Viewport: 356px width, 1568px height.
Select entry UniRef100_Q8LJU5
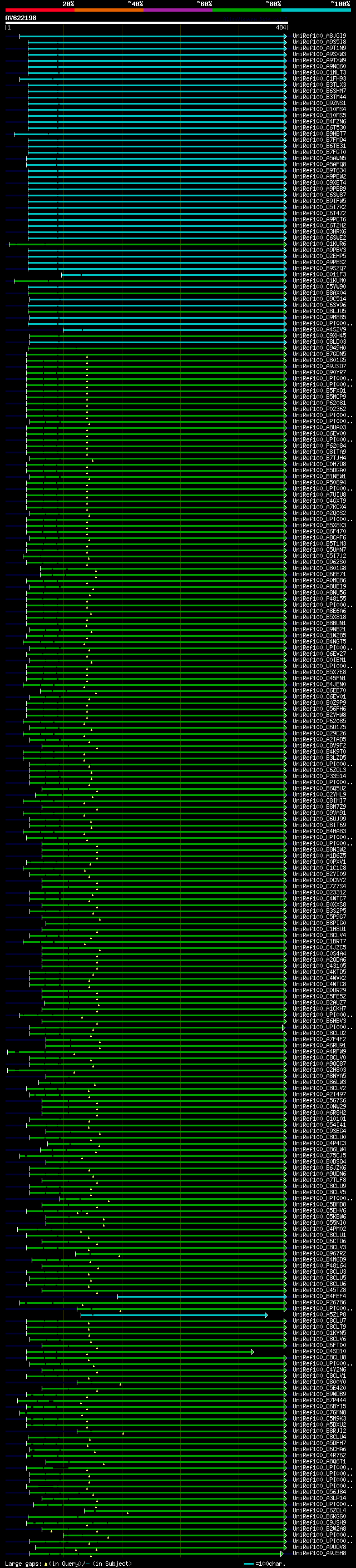click(319, 311)
